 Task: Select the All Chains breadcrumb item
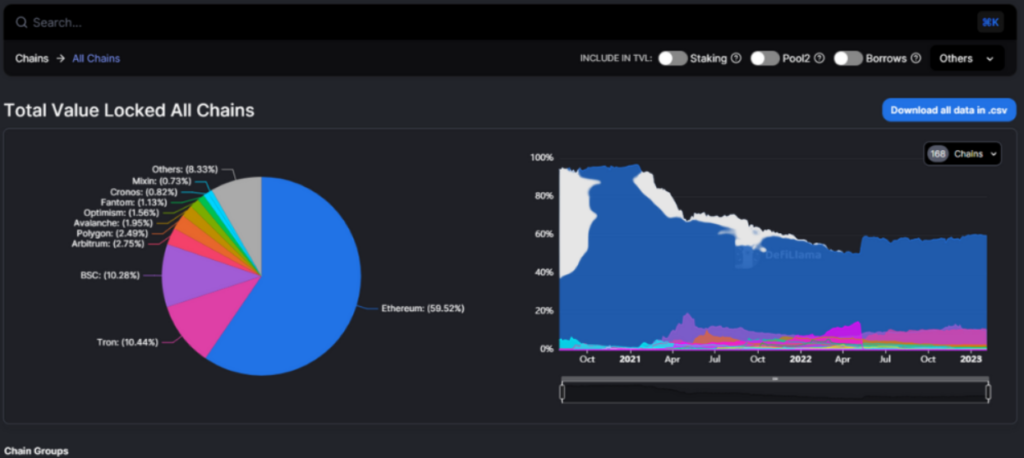tap(96, 58)
